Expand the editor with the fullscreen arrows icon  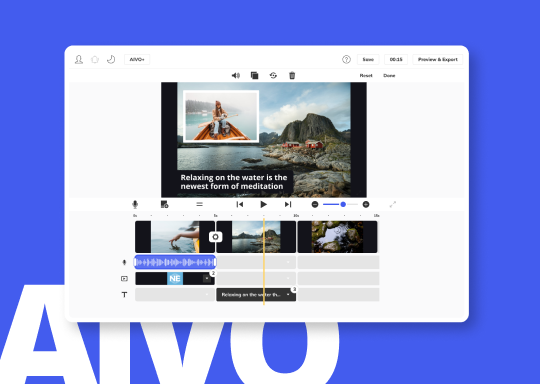pos(393,205)
